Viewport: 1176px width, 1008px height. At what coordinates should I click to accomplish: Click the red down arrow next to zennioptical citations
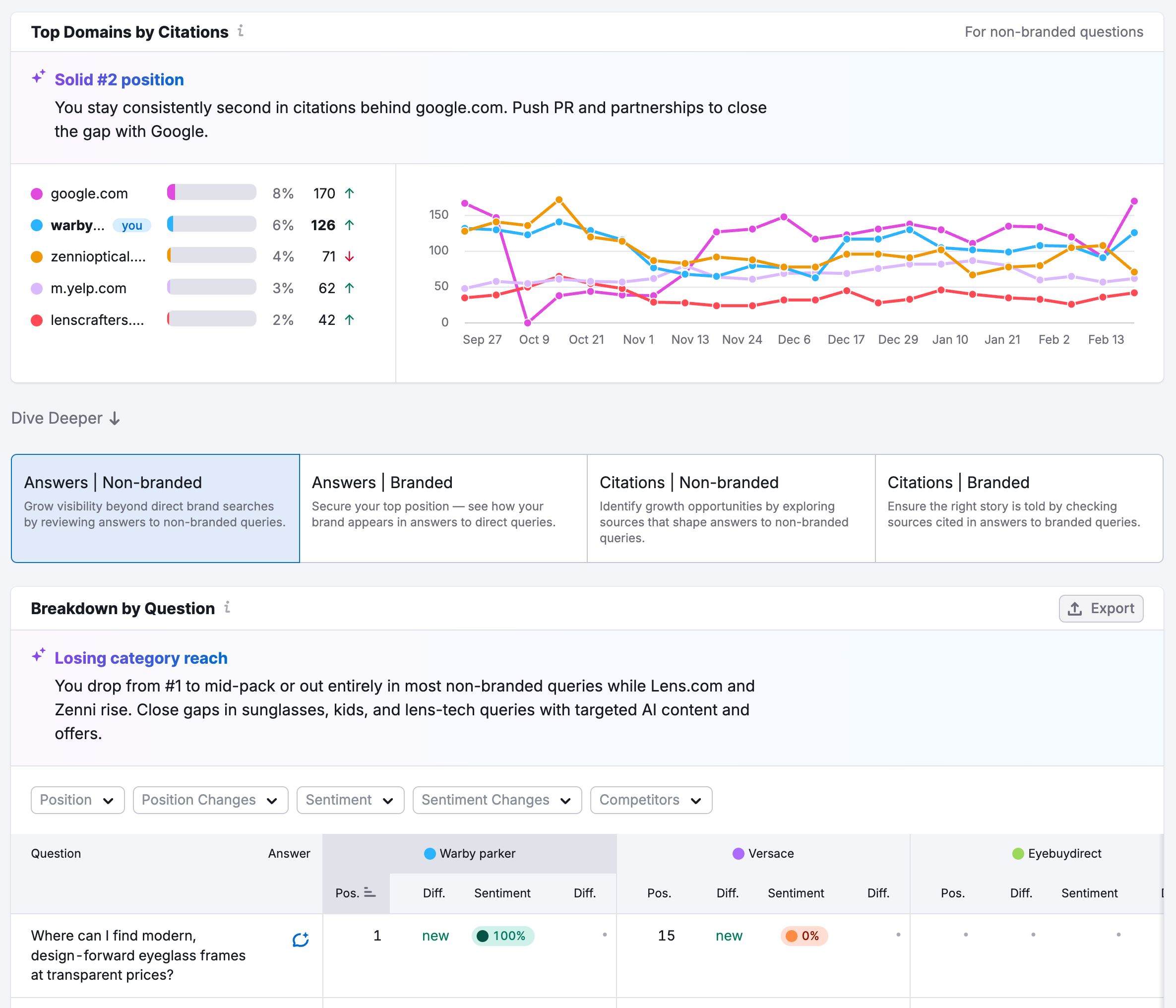pyautogui.click(x=349, y=256)
